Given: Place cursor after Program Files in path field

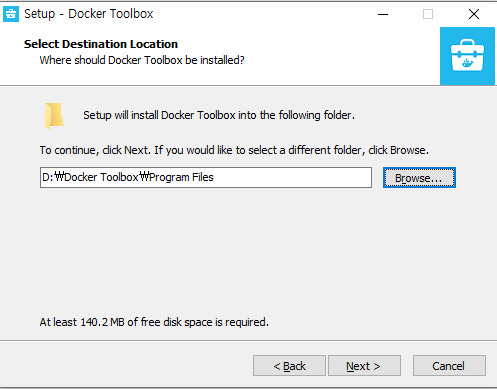Looking at the screenshot, I should [214, 177].
